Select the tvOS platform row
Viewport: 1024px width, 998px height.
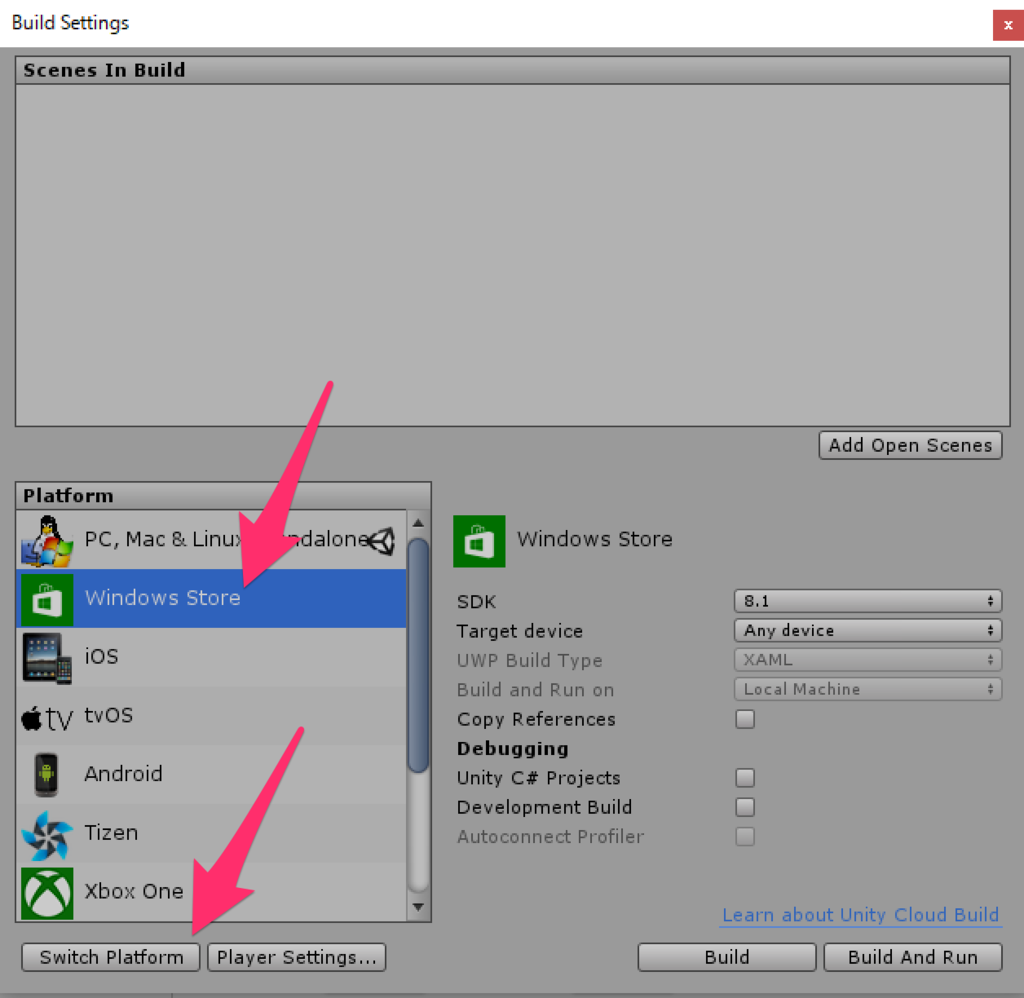(211, 716)
